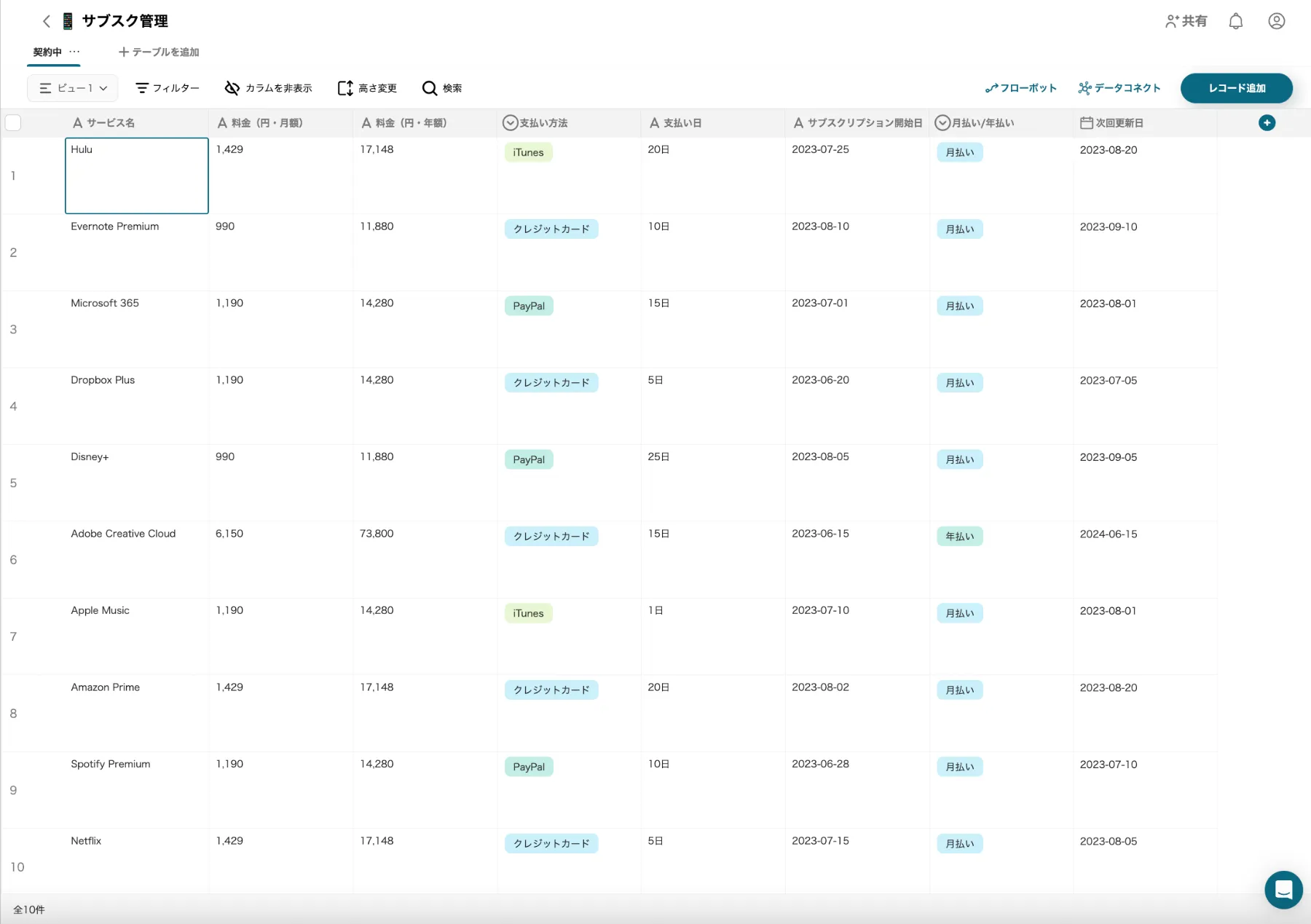Open the notifications bell
This screenshot has width=1311, height=924.
pos(1236,21)
